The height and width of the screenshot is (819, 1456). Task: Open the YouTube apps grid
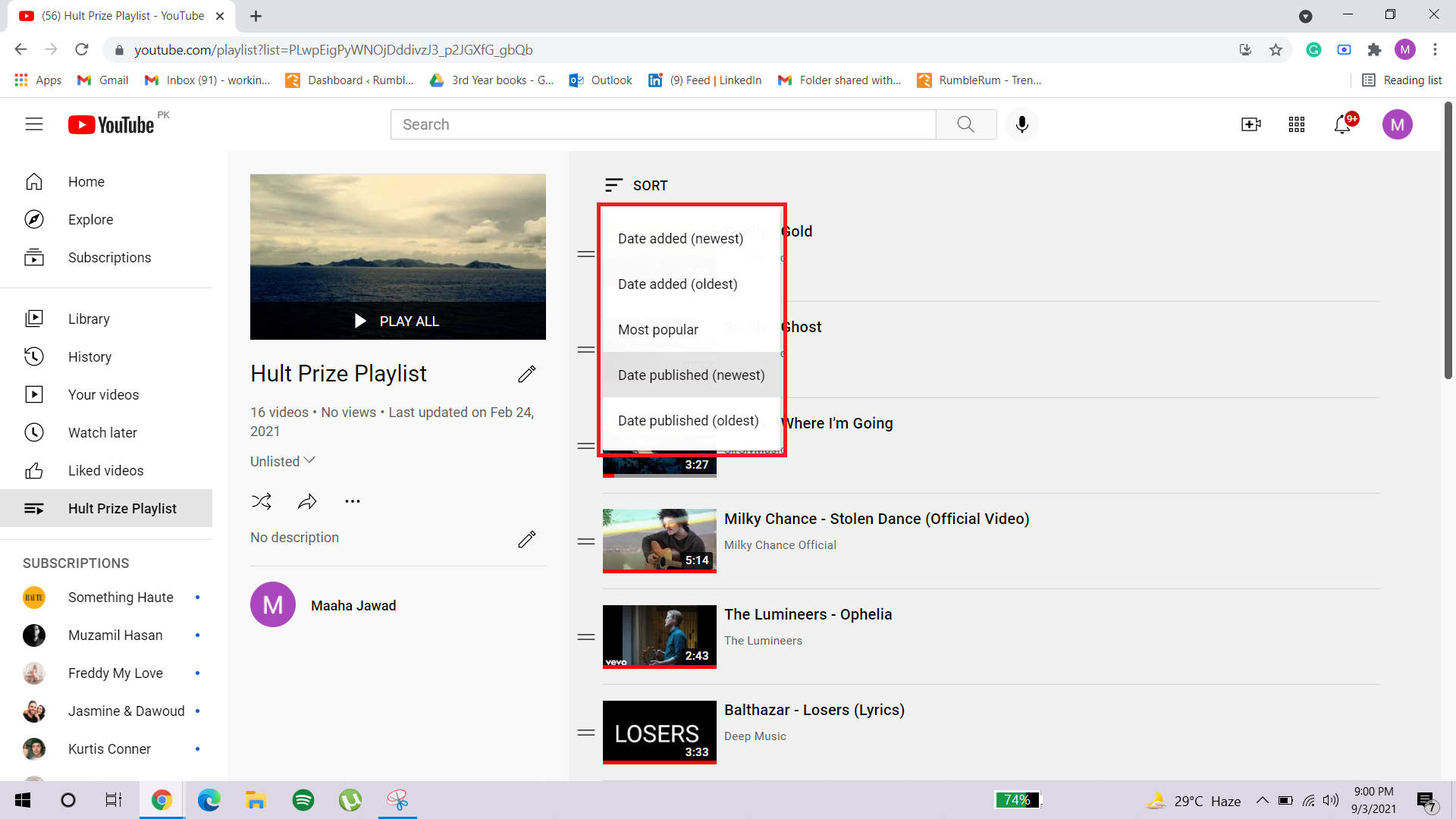[1297, 124]
